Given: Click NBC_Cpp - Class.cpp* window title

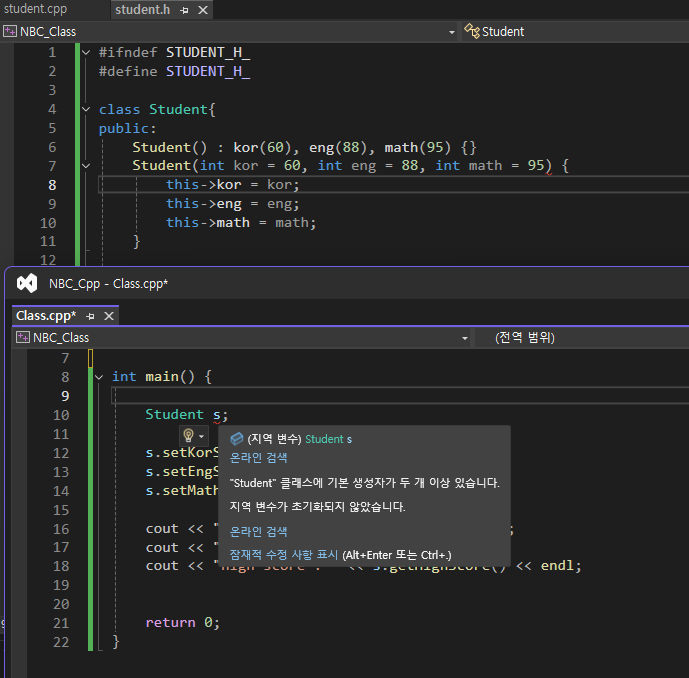Looking at the screenshot, I should (x=109, y=284).
